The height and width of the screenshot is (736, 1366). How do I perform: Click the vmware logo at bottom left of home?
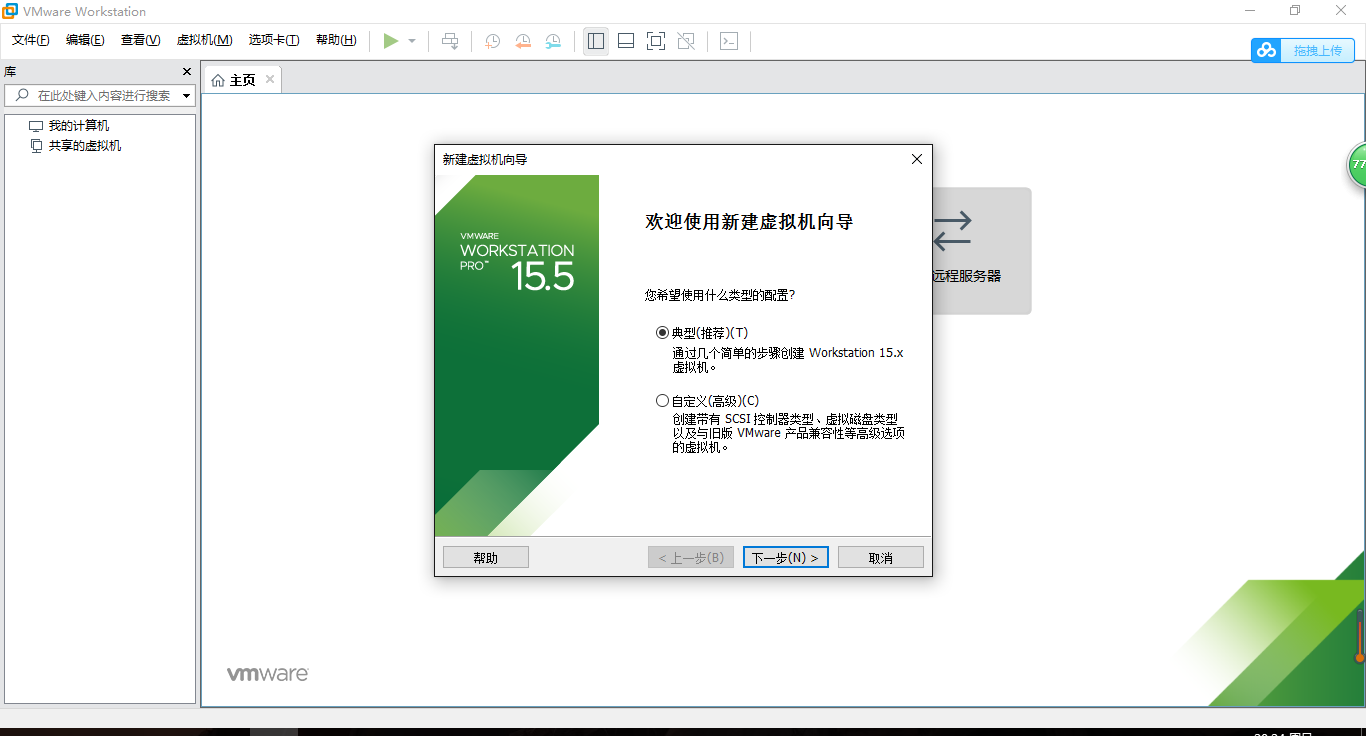pyautogui.click(x=267, y=674)
